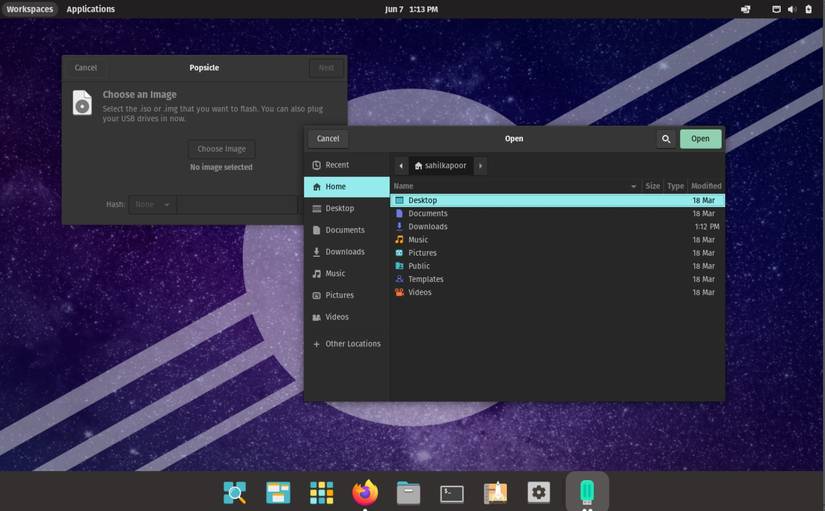Open the Files manager from dock

[x=408, y=493]
